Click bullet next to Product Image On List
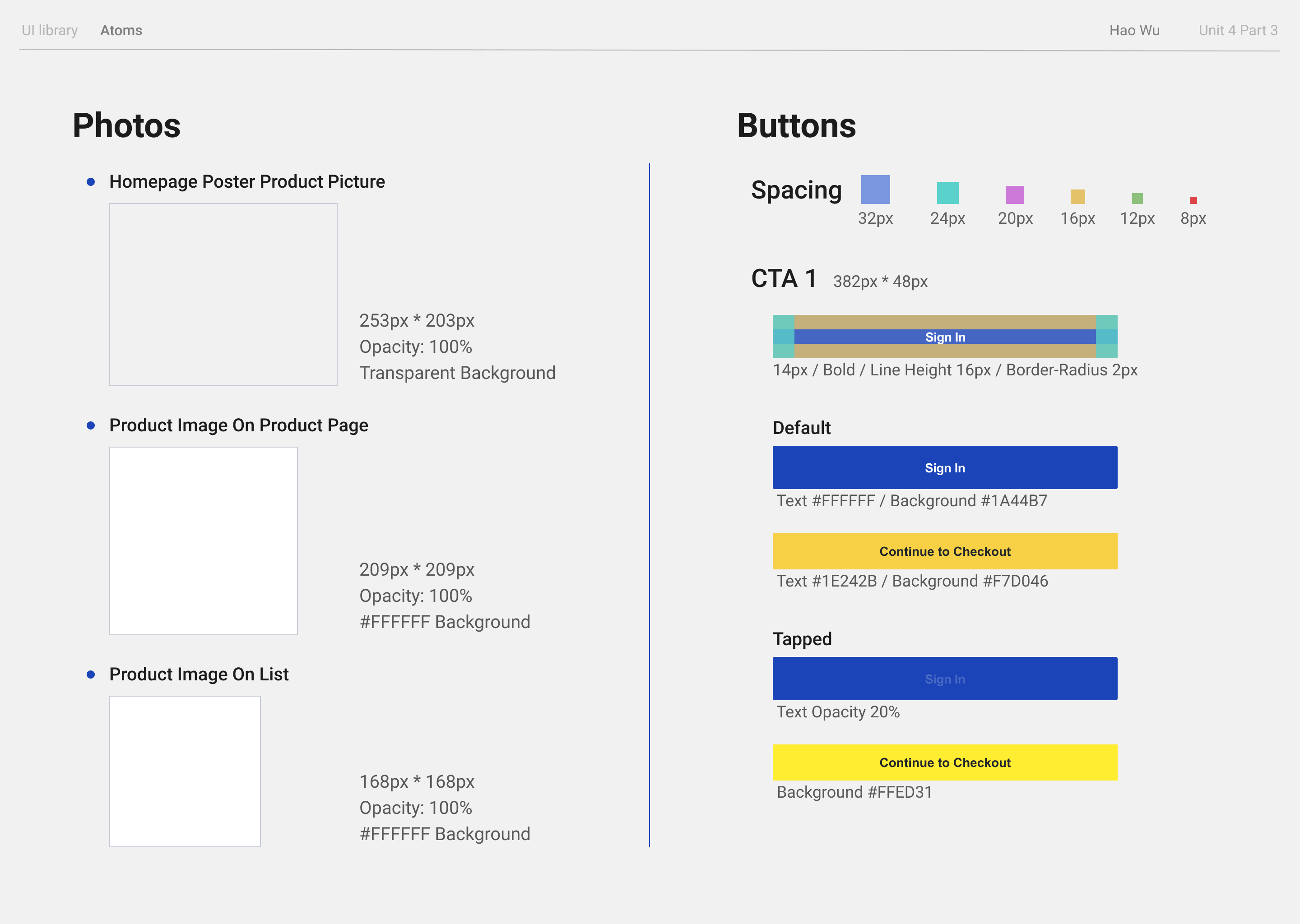The width and height of the screenshot is (1300, 924). [90, 675]
